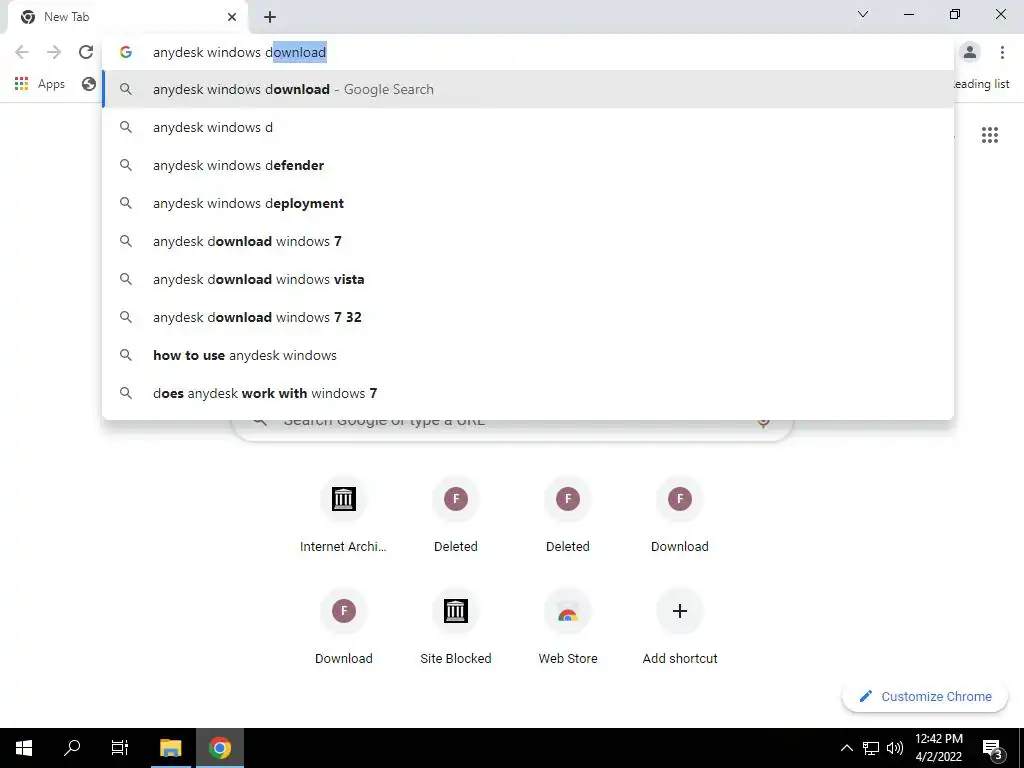Open the first Deleted shortcut tile
This screenshot has height=768, width=1024.
tap(456, 515)
